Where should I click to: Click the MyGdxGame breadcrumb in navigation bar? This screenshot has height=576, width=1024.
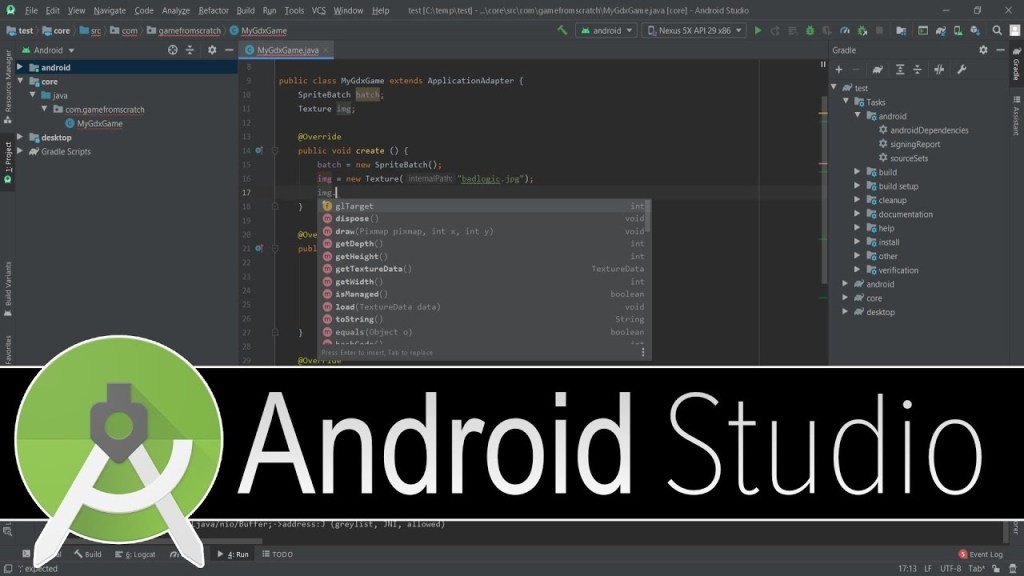[258, 30]
